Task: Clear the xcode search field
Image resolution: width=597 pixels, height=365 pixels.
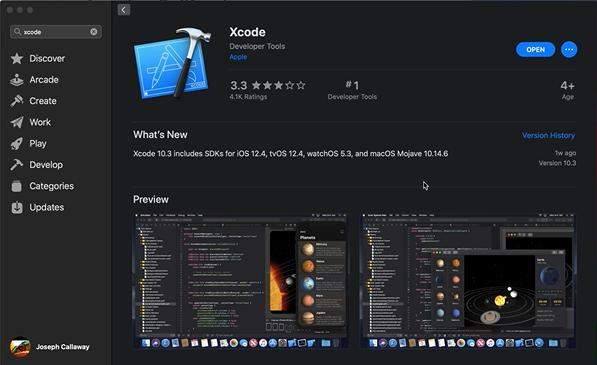Action: (x=94, y=32)
